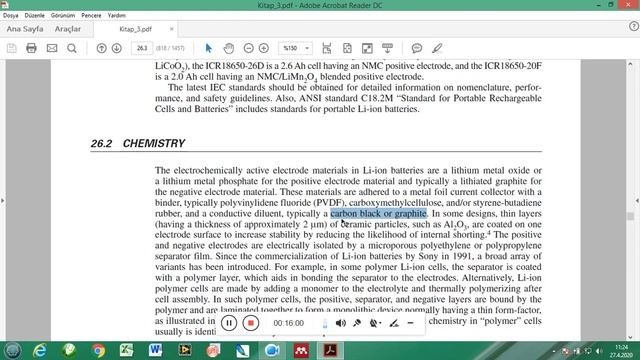Show hidden system tray icons arrow

tap(554, 351)
